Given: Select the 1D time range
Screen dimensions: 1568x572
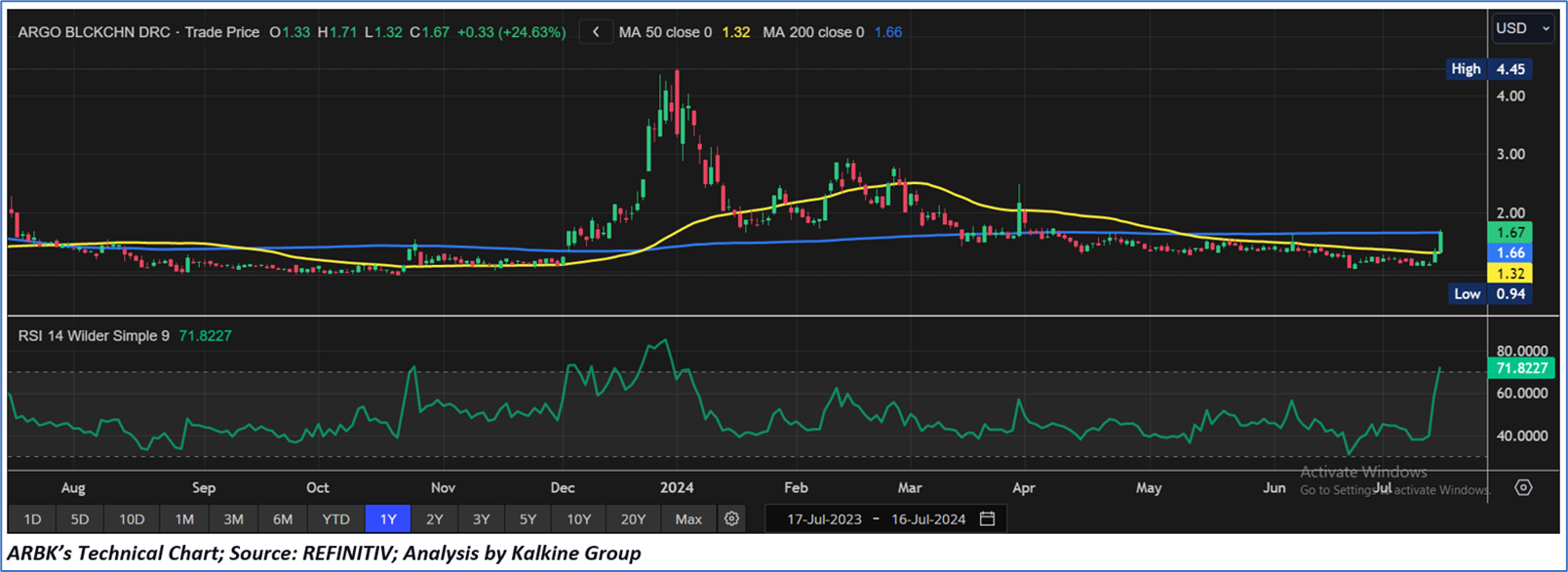Looking at the screenshot, I should 32,519.
